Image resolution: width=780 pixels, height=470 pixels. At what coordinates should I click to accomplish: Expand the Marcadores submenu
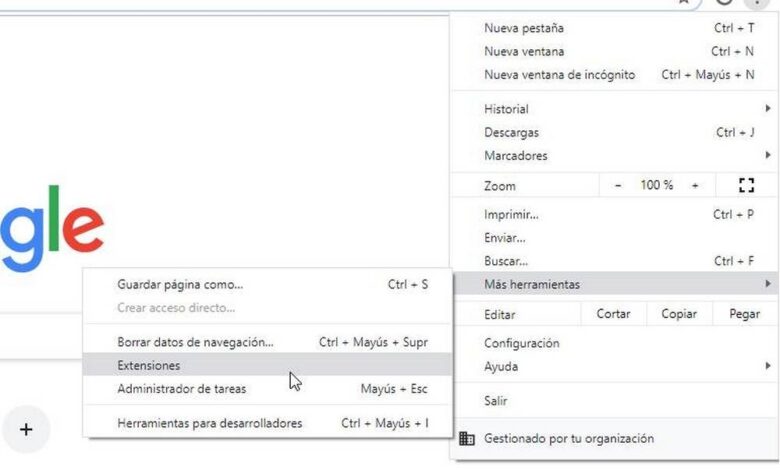coord(615,156)
